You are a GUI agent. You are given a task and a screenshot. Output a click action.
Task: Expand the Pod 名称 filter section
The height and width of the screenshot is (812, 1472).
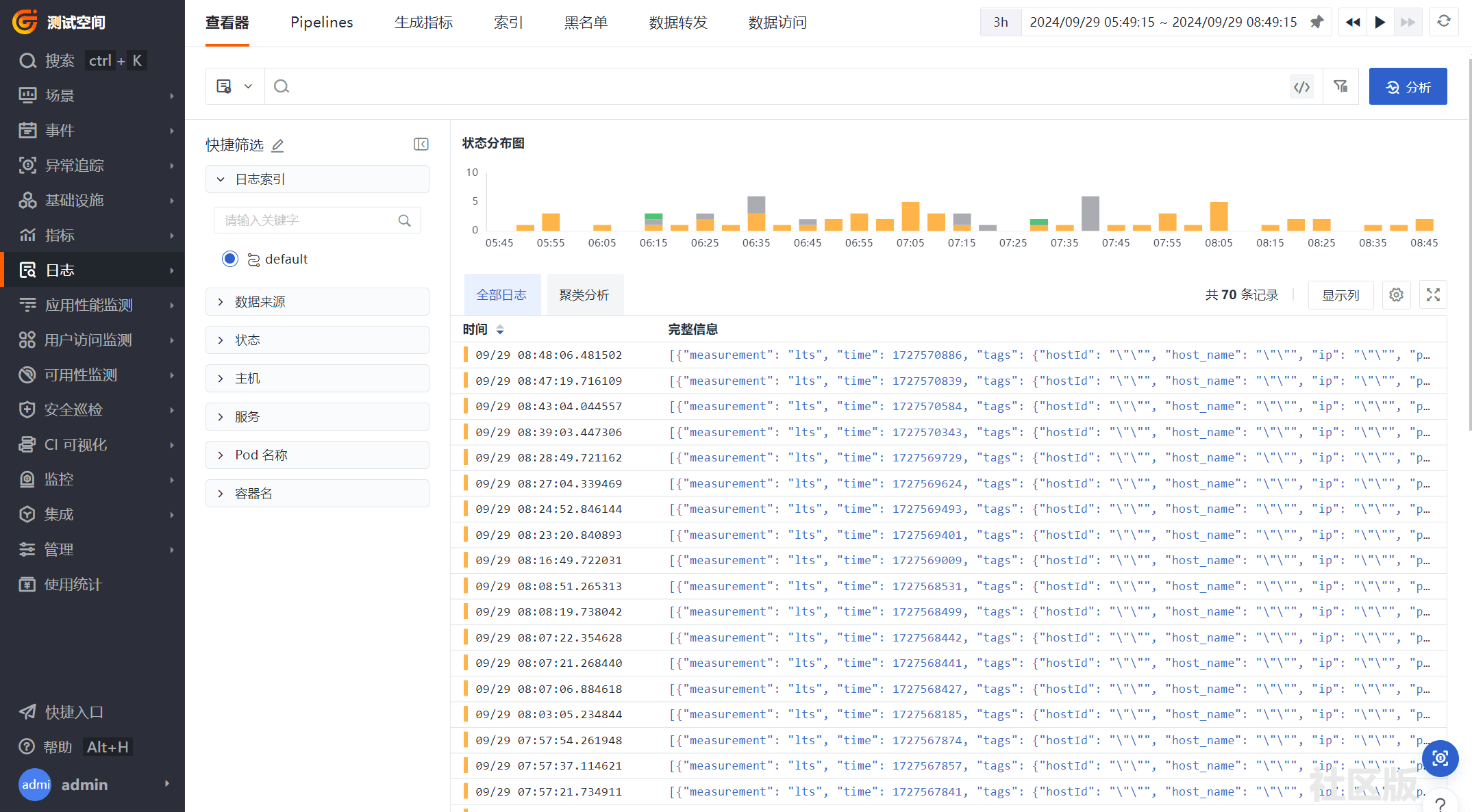pos(317,455)
